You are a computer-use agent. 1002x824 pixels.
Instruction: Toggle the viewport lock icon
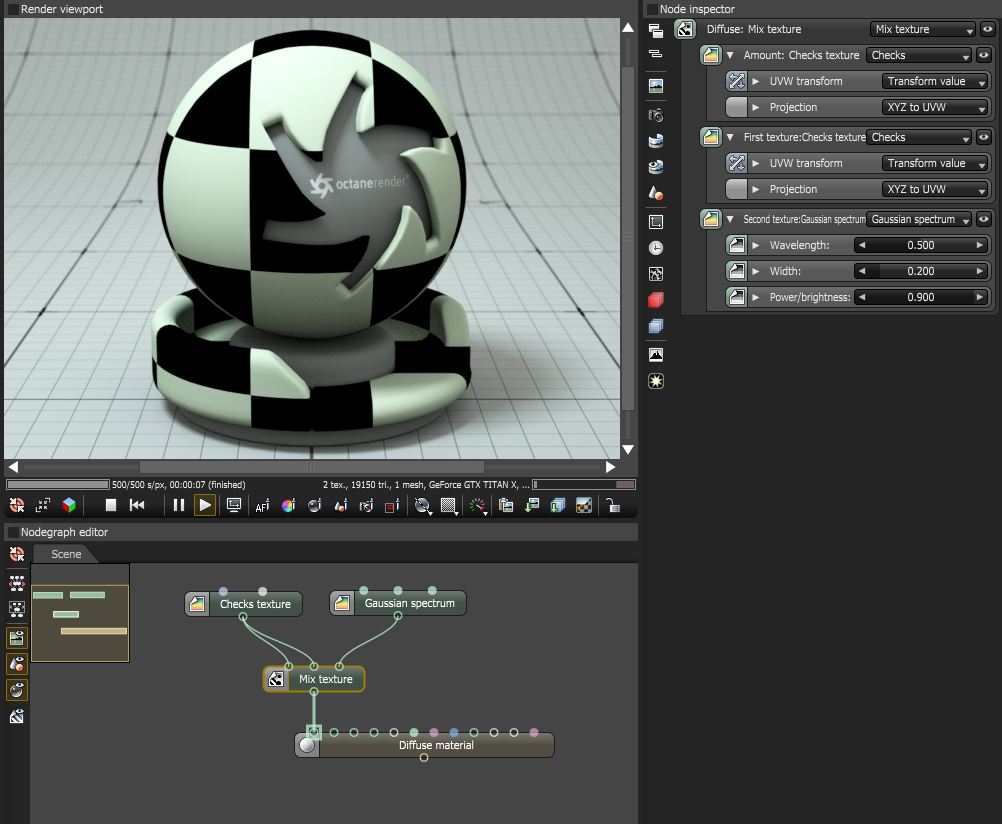click(612, 506)
